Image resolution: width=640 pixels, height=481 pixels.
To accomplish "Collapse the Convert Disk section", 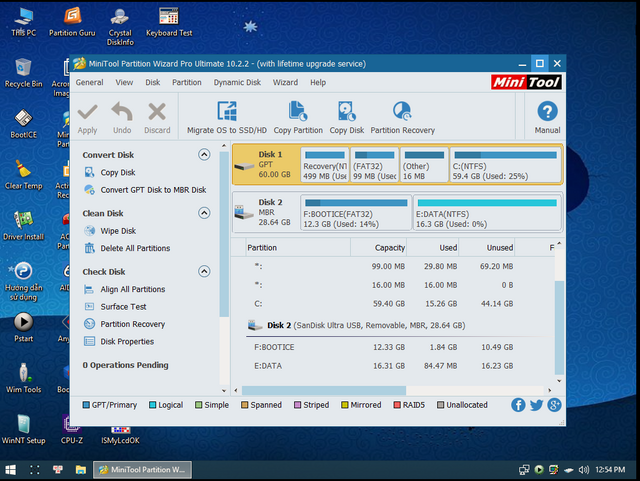I will pos(204,154).
